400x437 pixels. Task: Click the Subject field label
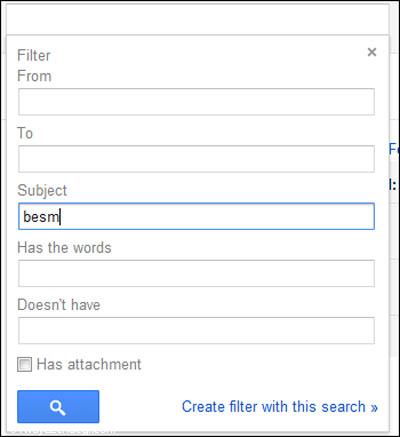[42, 190]
